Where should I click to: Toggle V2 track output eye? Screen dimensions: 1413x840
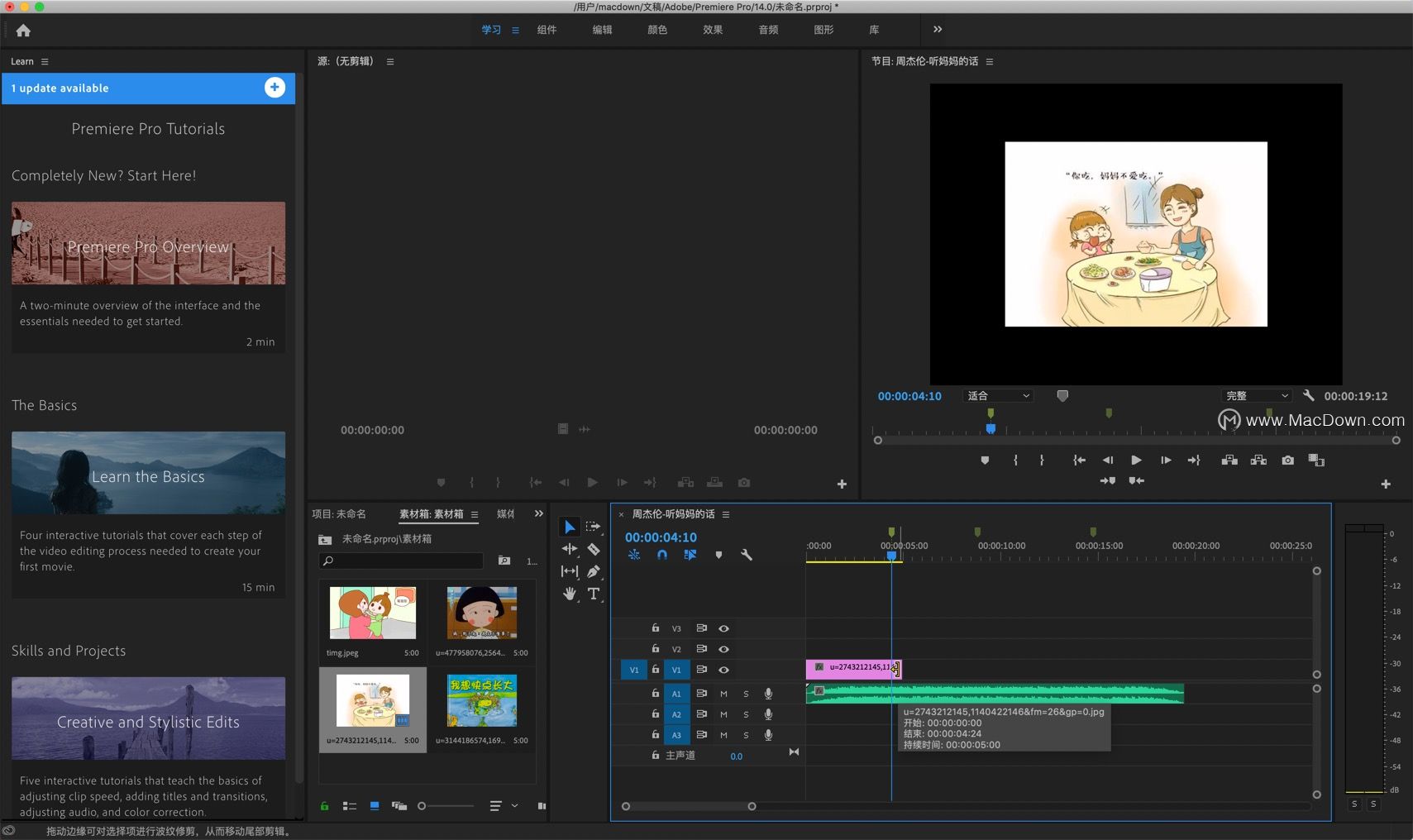(723, 649)
